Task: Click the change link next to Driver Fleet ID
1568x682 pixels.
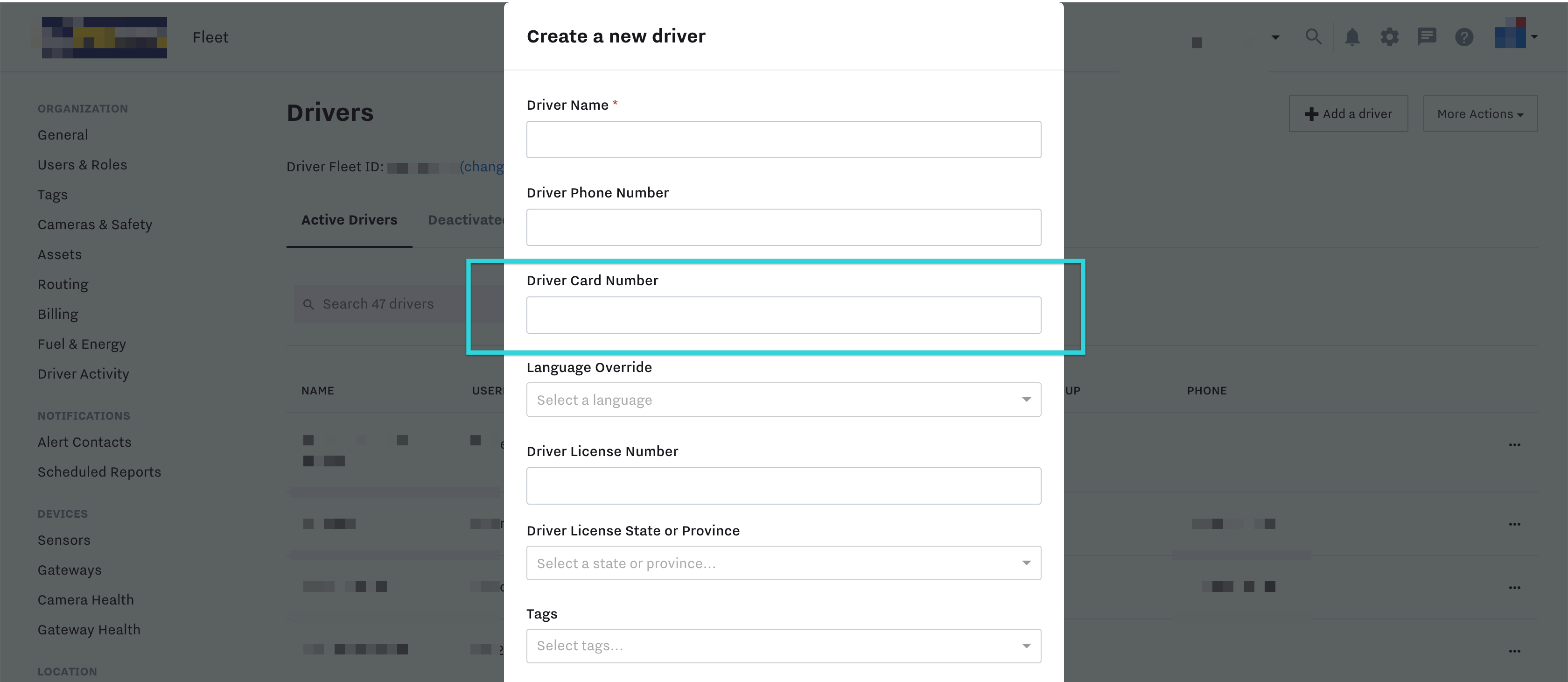Action: click(x=482, y=166)
